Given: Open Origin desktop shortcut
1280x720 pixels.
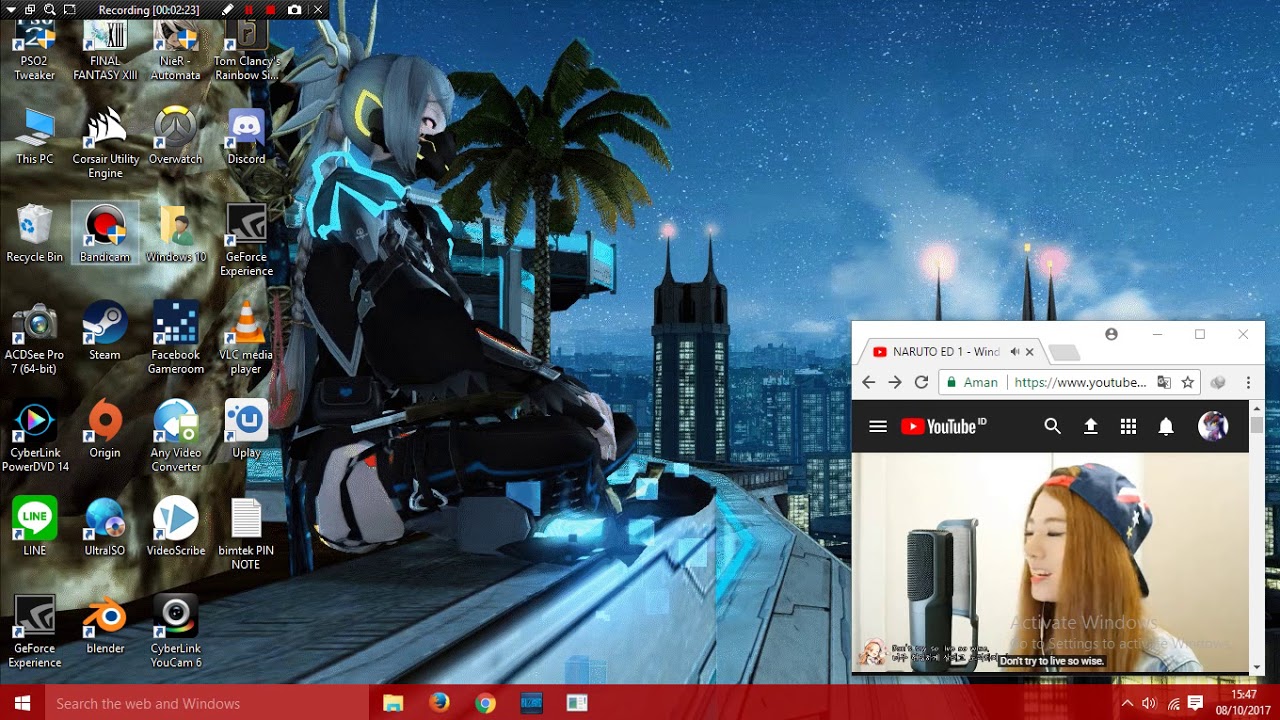Looking at the screenshot, I should pos(105,430).
